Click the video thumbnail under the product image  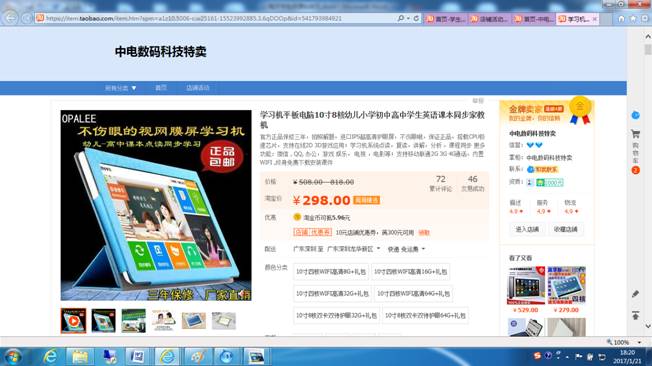(73, 321)
